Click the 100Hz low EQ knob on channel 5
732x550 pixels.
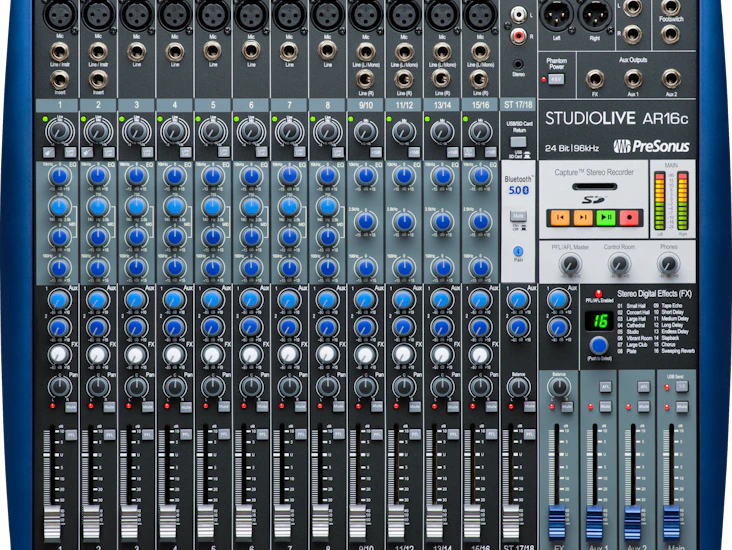pos(213,268)
